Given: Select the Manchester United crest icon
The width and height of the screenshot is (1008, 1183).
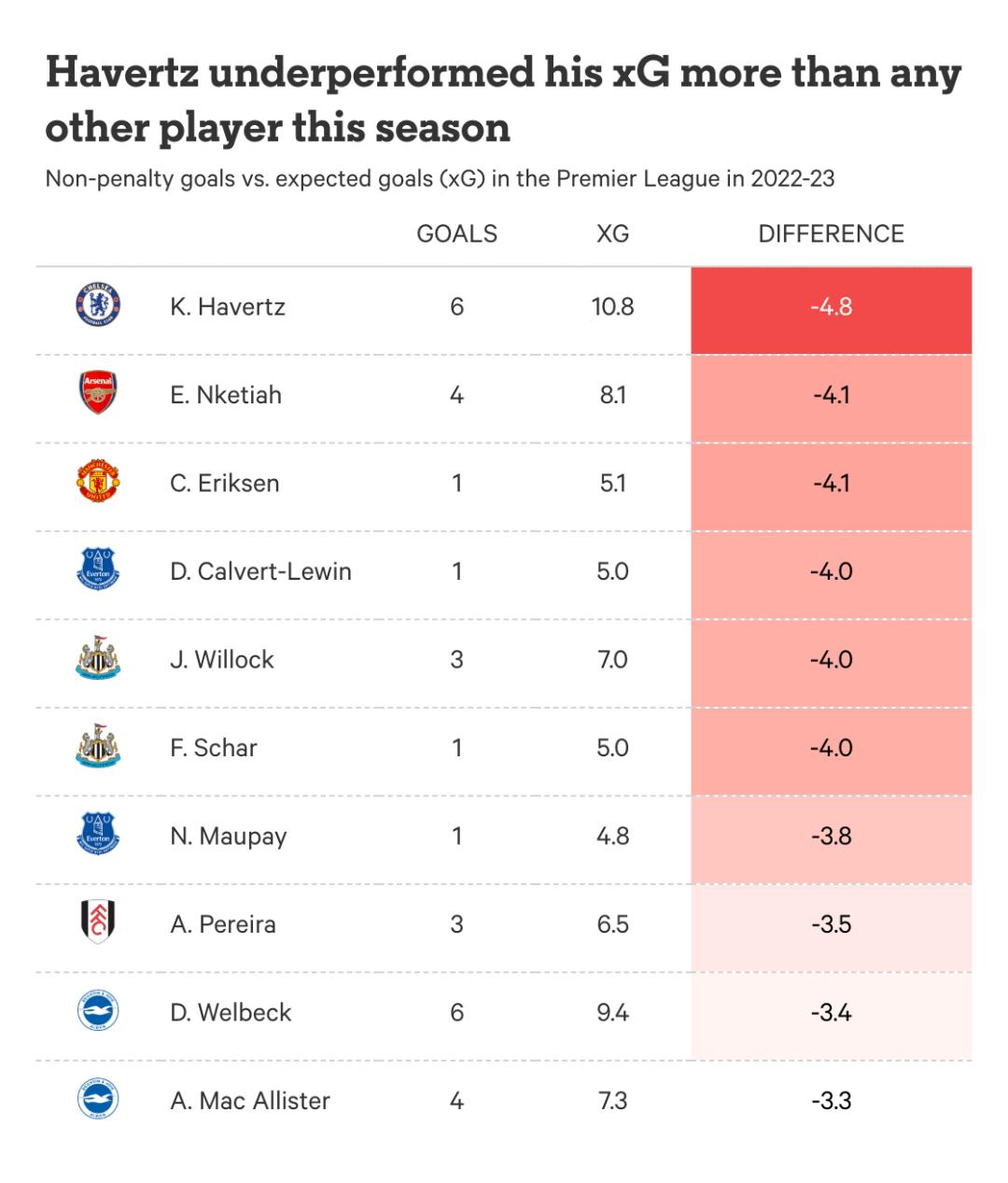Looking at the screenshot, I should coord(98,482).
